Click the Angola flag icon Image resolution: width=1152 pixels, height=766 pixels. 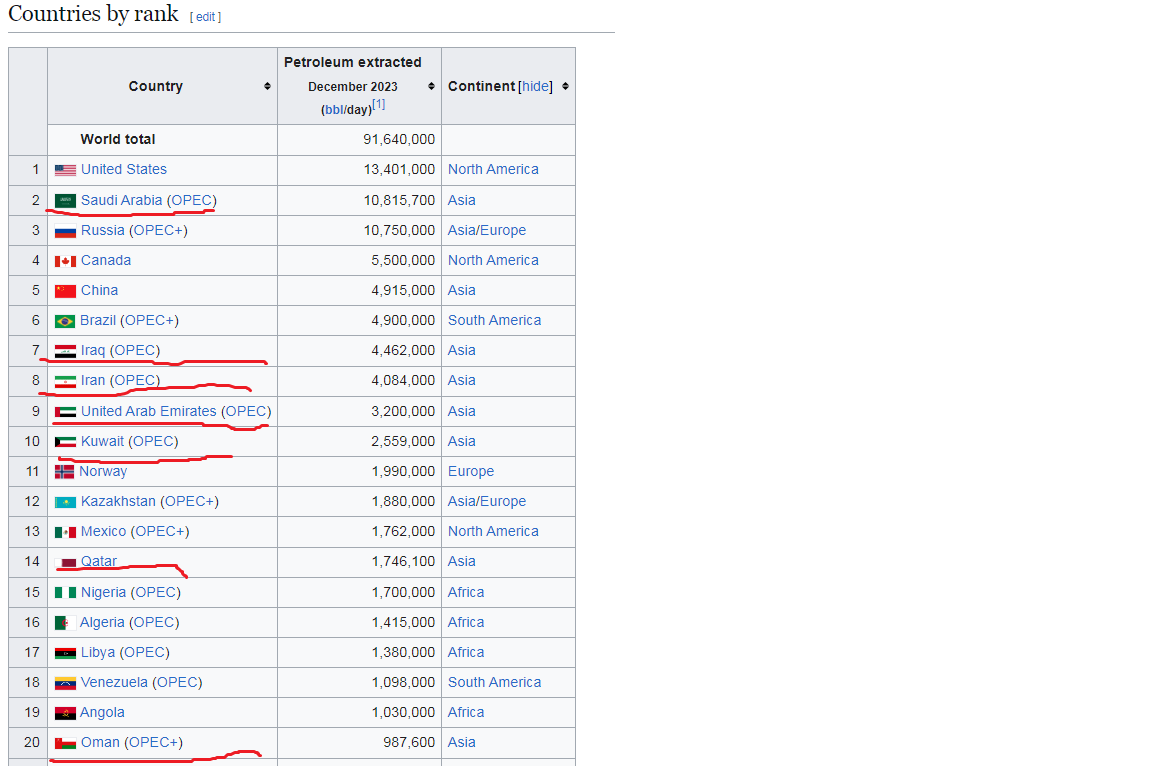tap(65, 713)
